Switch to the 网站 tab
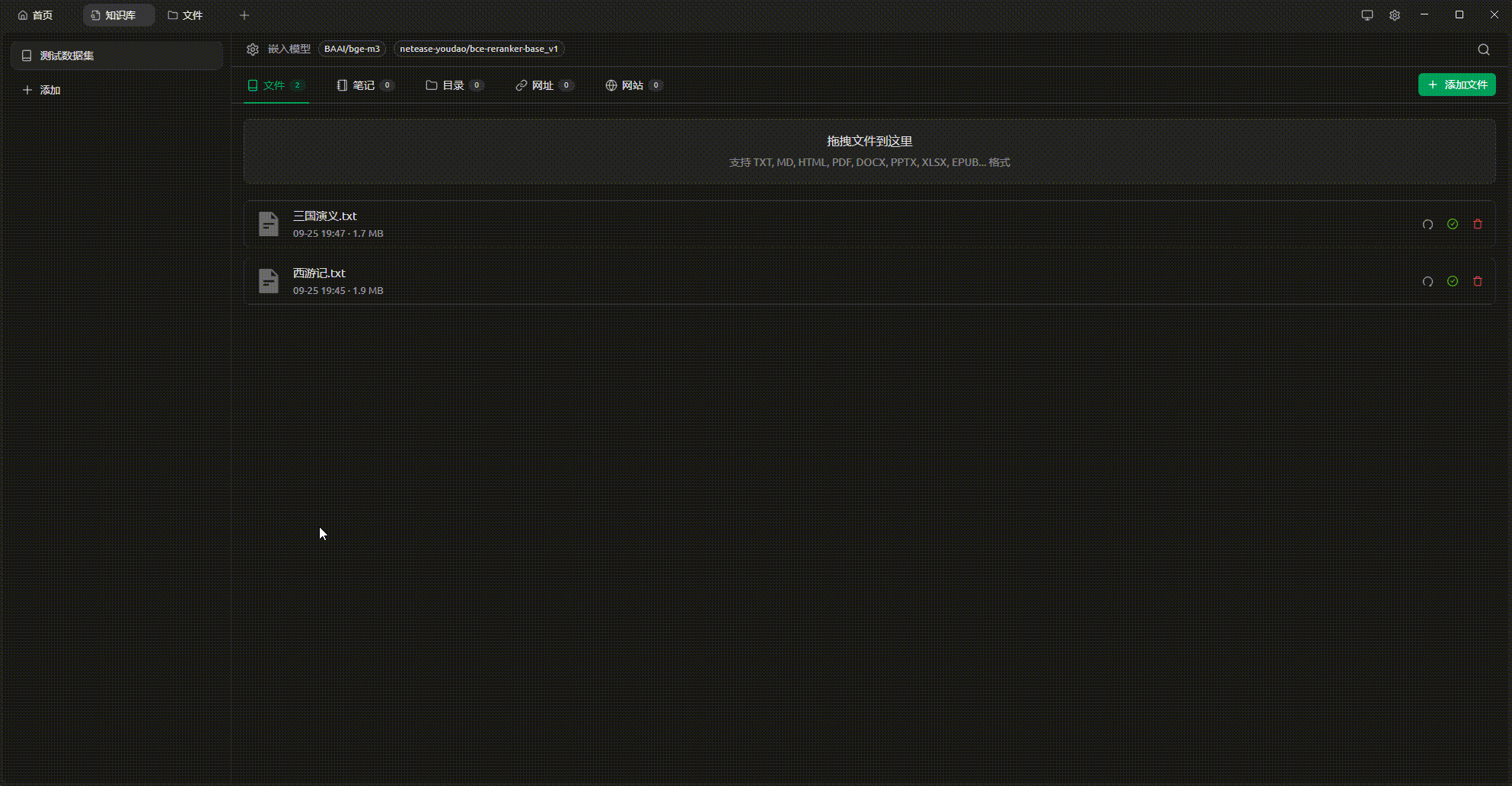Viewport: 1512px width, 786px height. click(632, 85)
